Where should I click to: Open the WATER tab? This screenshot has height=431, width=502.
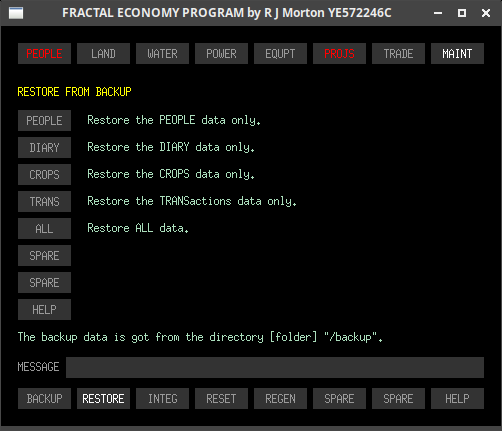(162, 53)
